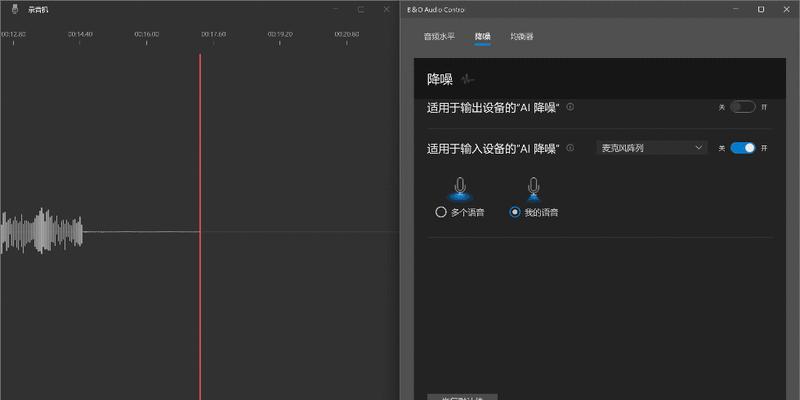Open info icon for output device AI 降噪
The height and width of the screenshot is (400, 800).
point(570,107)
